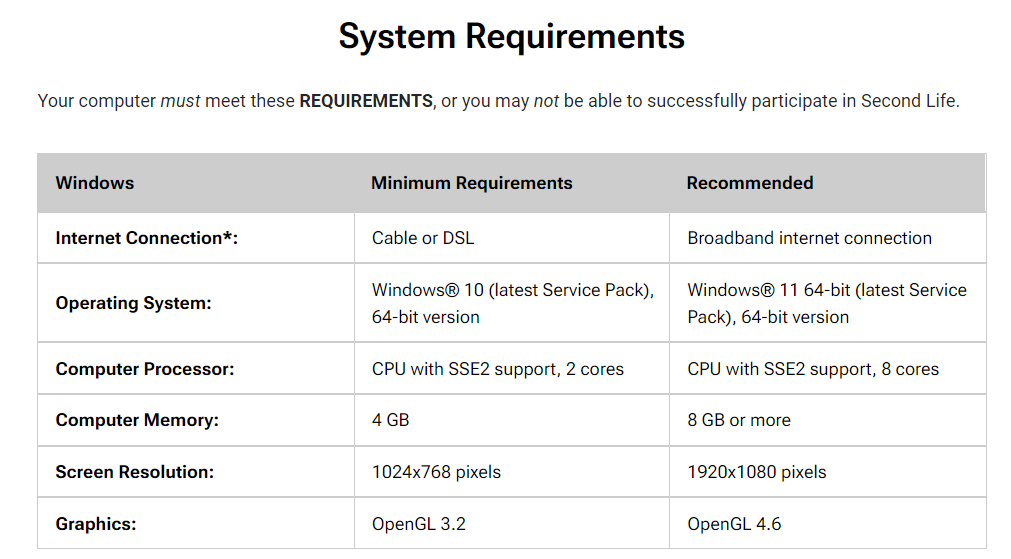Click the Broadband internet connection cell

click(809, 238)
